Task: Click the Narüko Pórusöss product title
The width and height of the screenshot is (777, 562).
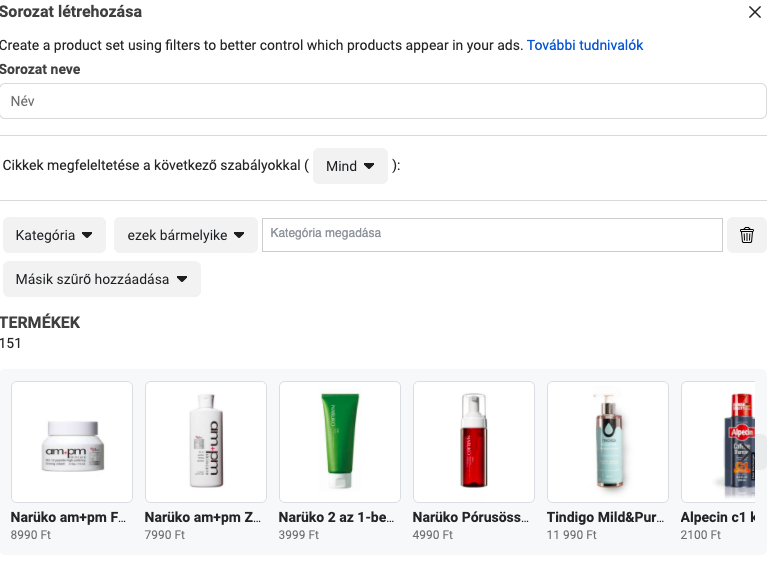Action: [471, 517]
